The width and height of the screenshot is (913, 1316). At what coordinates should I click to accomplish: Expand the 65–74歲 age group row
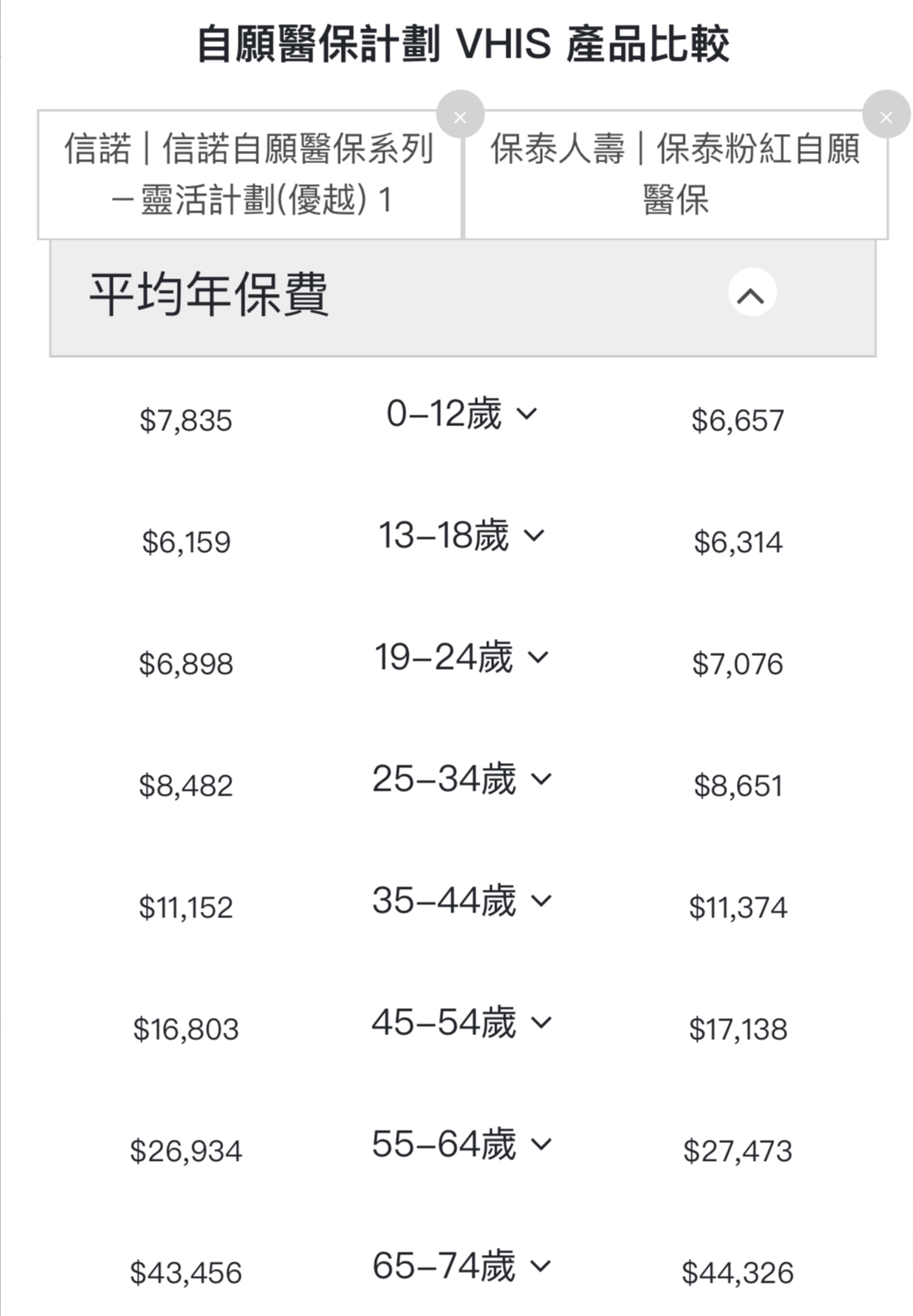pyautogui.click(x=461, y=1266)
